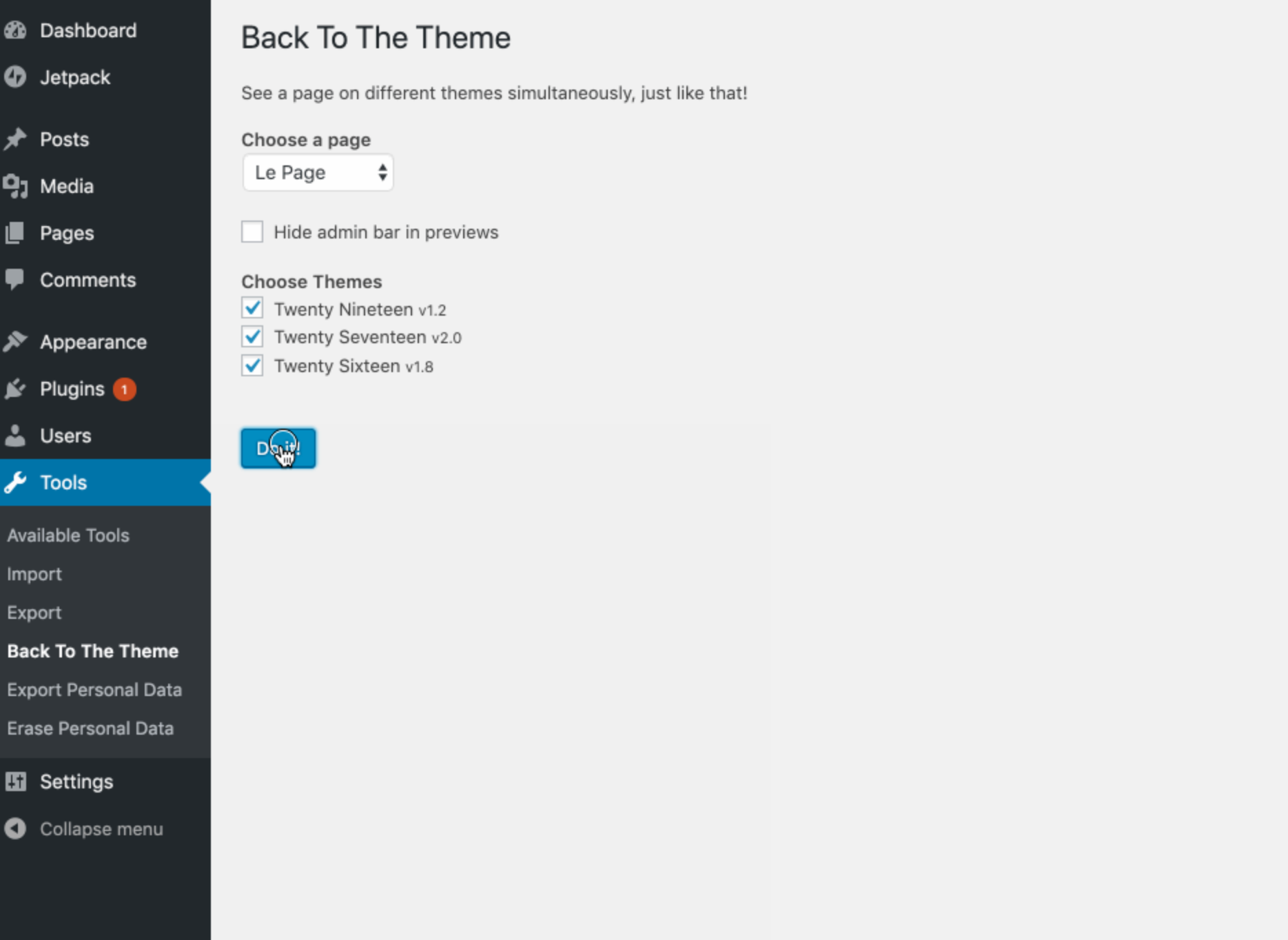Click the blue Do it! button
This screenshot has height=940, width=1288.
(x=278, y=448)
